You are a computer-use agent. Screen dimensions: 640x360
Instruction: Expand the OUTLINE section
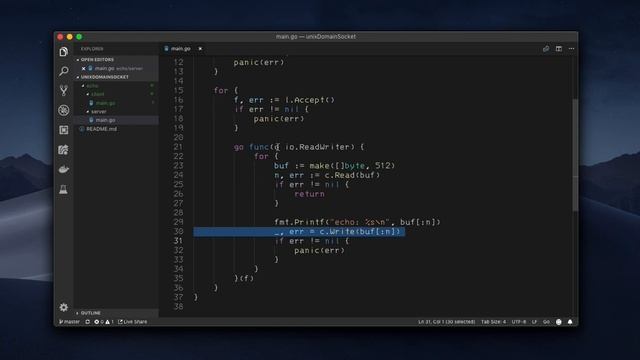coord(90,313)
